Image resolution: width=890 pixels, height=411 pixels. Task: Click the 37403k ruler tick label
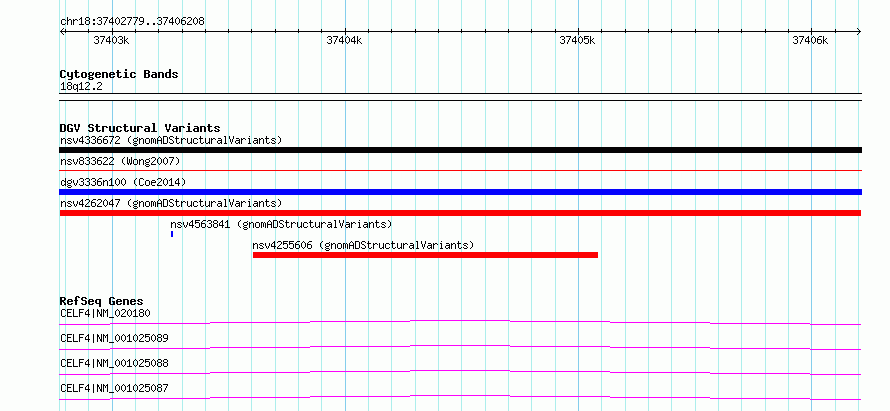(x=111, y=40)
